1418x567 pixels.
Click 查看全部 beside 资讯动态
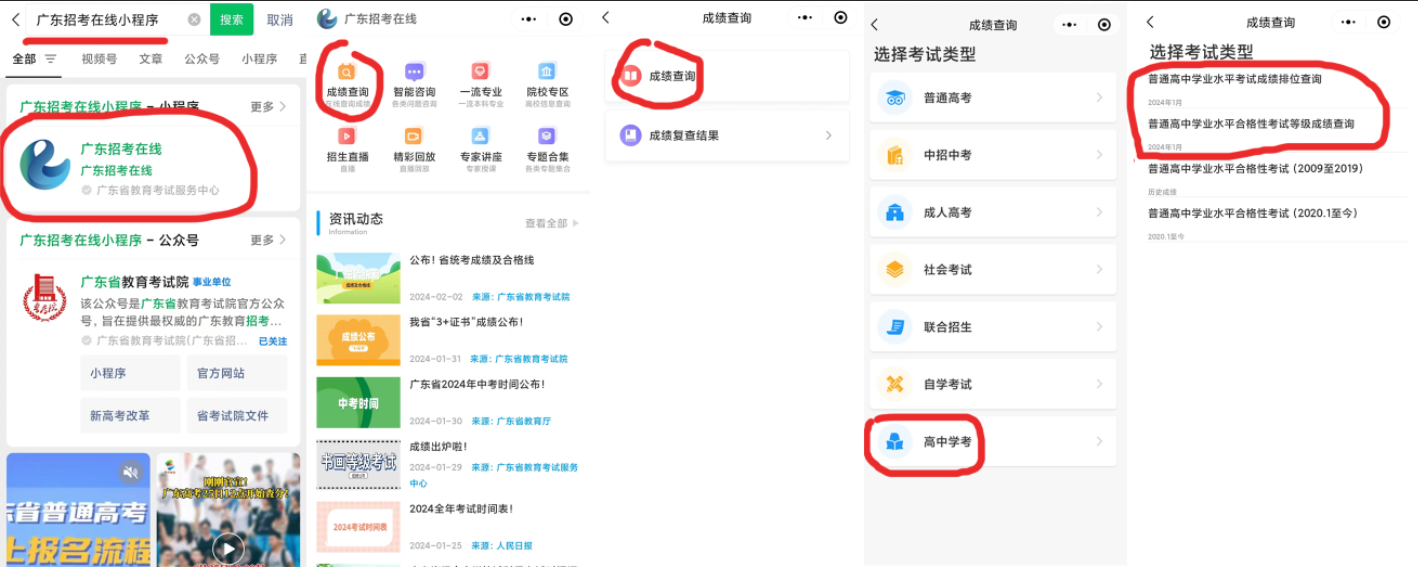click(551, 223)
